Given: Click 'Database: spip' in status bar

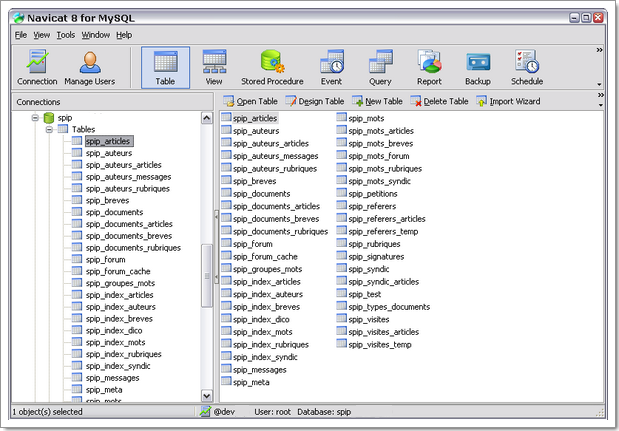Looking at the screenshot, I should (x=324, y=412).
